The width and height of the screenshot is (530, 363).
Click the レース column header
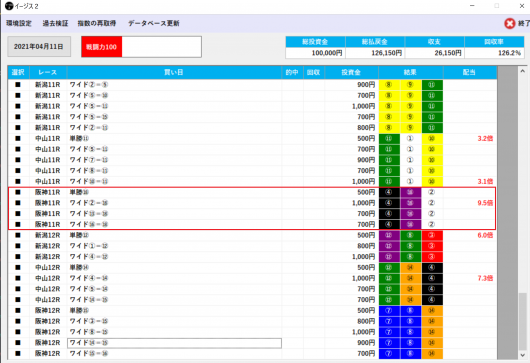pyautogui.click(x=48, y=72)
